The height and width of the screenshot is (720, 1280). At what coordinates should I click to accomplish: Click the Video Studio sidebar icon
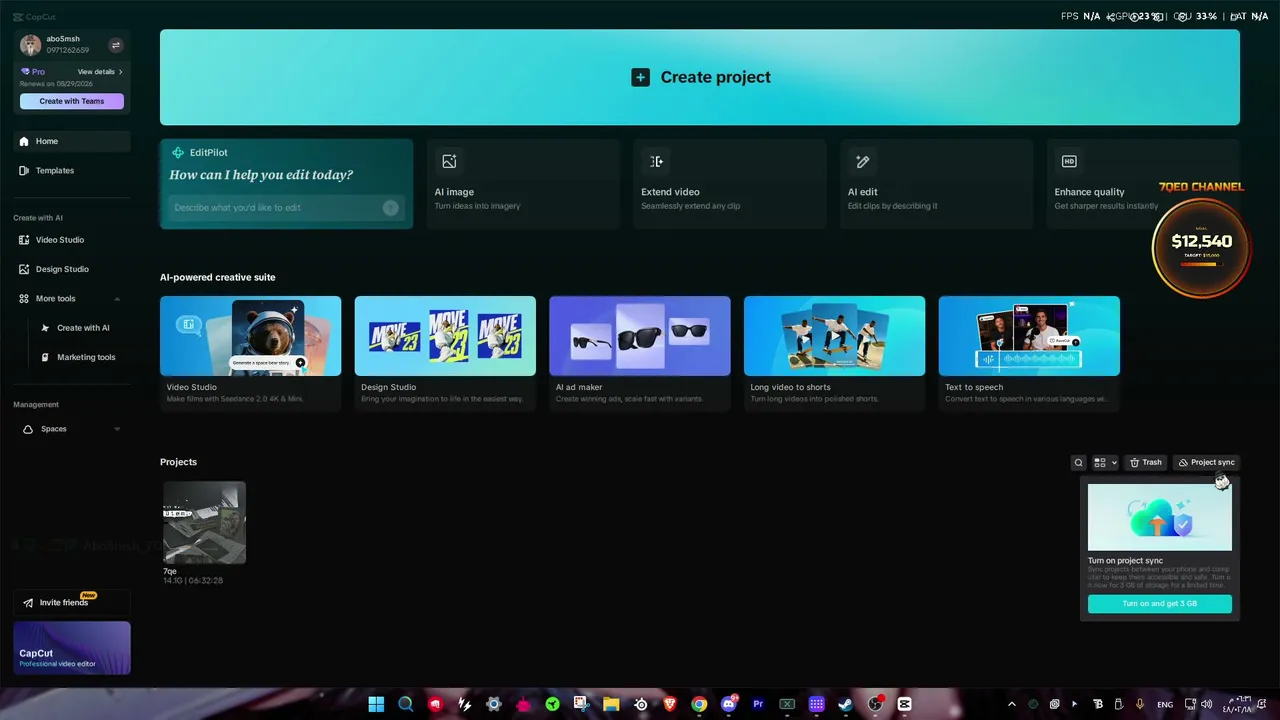click(x=24, y=240)
